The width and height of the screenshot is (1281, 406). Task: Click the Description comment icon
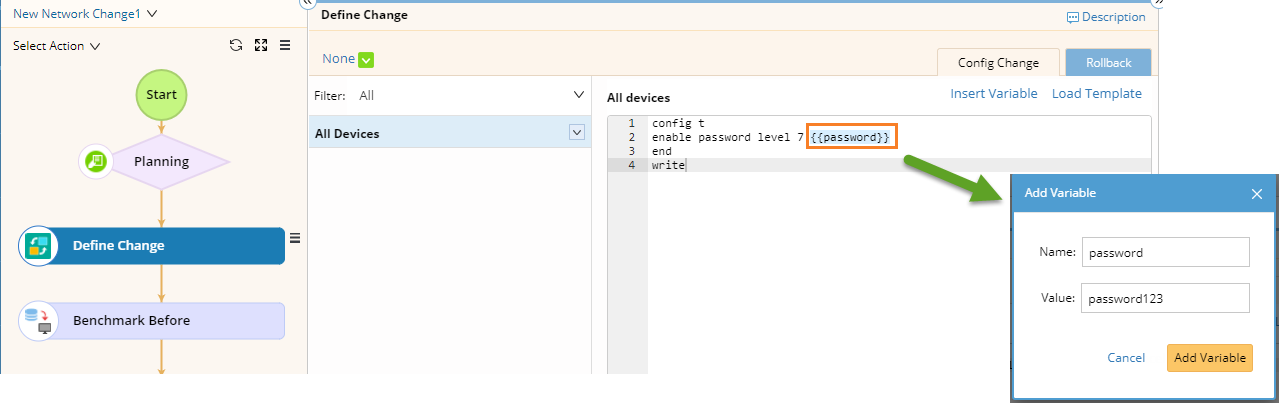1073,17
